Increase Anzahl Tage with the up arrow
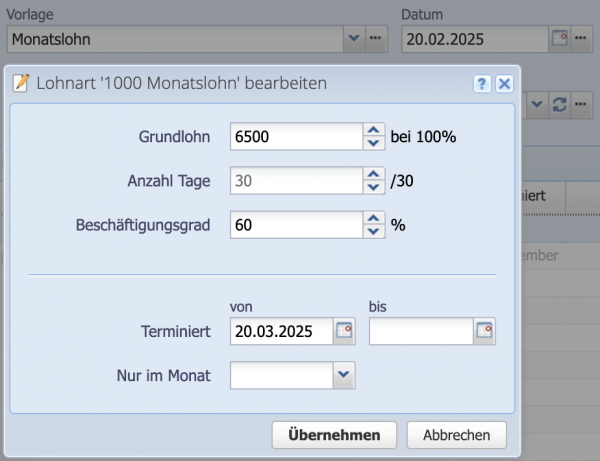600x461 pixels. point(373,174)
